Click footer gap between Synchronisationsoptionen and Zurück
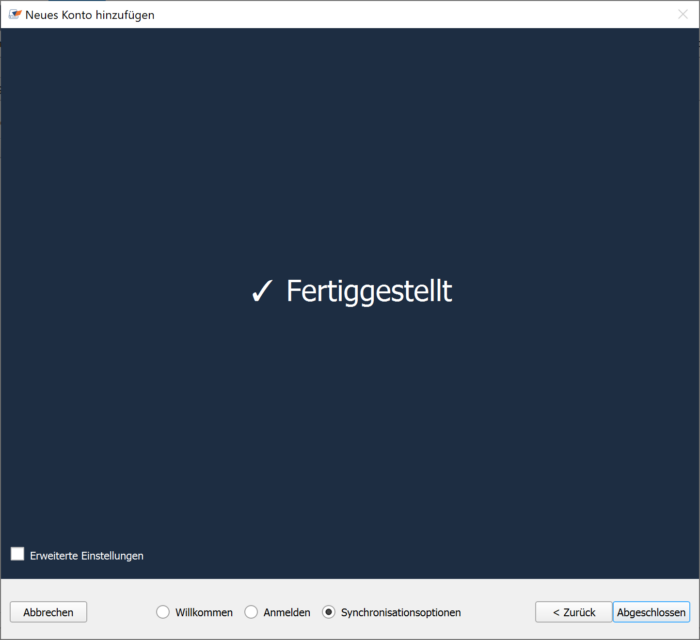Viewport: 700px width, 640px height. click(x=498, y=612)
